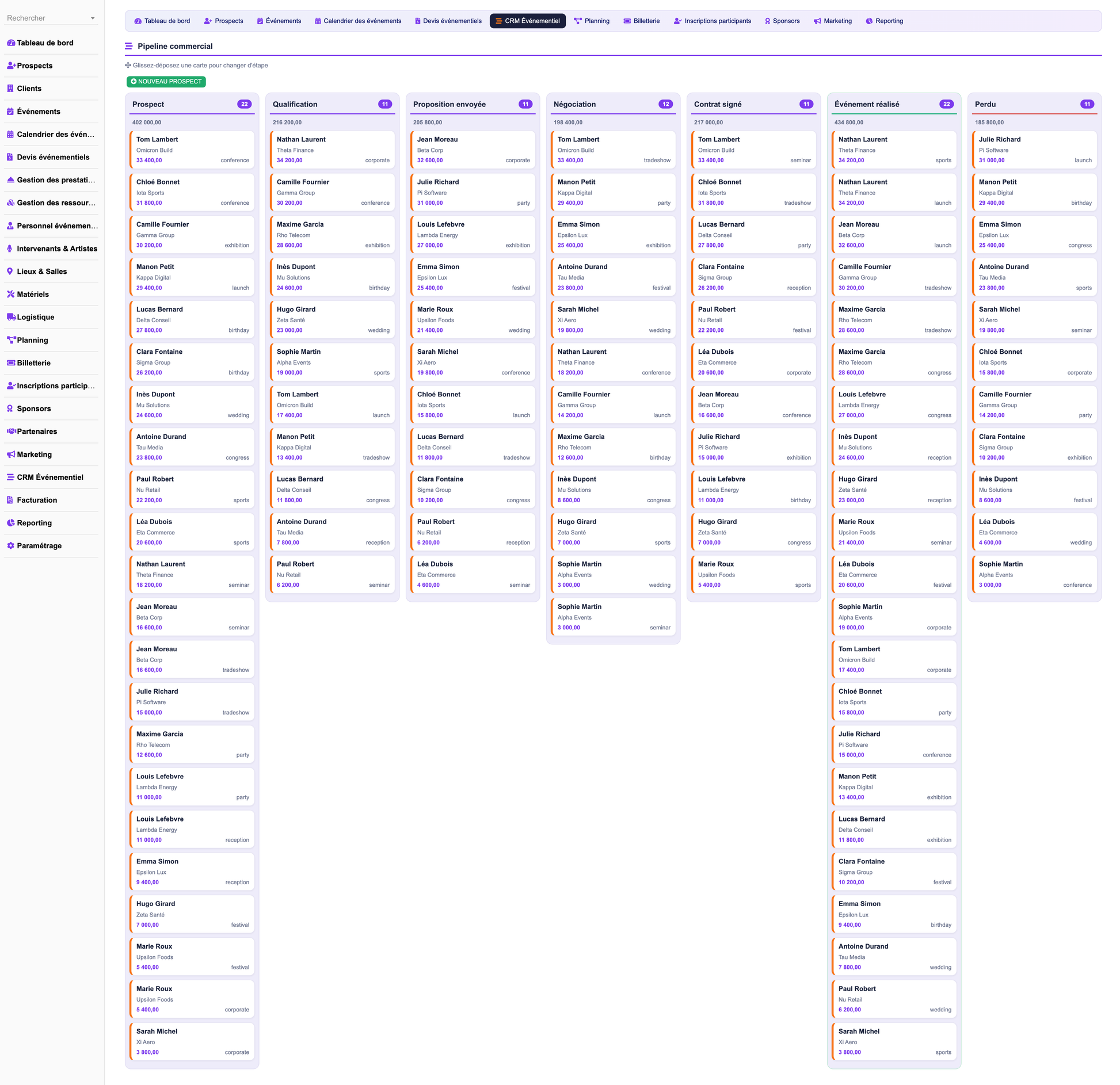This screenshot has height=1085, width=1120.
Task: Click the Matériels tools icon
Action: pyautogui.click(x=10, y=294)
